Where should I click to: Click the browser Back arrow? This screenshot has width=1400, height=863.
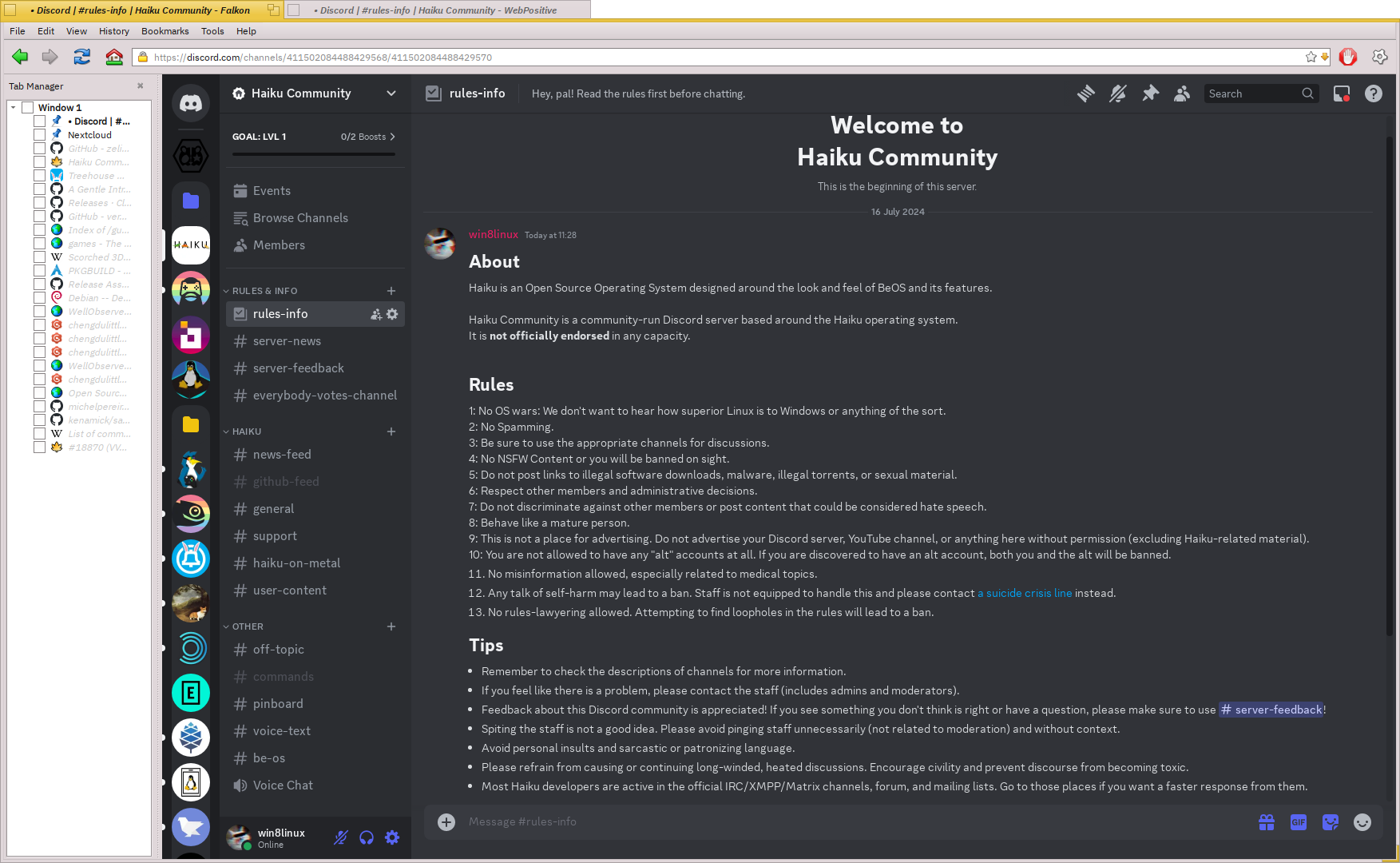coord(20,57)
